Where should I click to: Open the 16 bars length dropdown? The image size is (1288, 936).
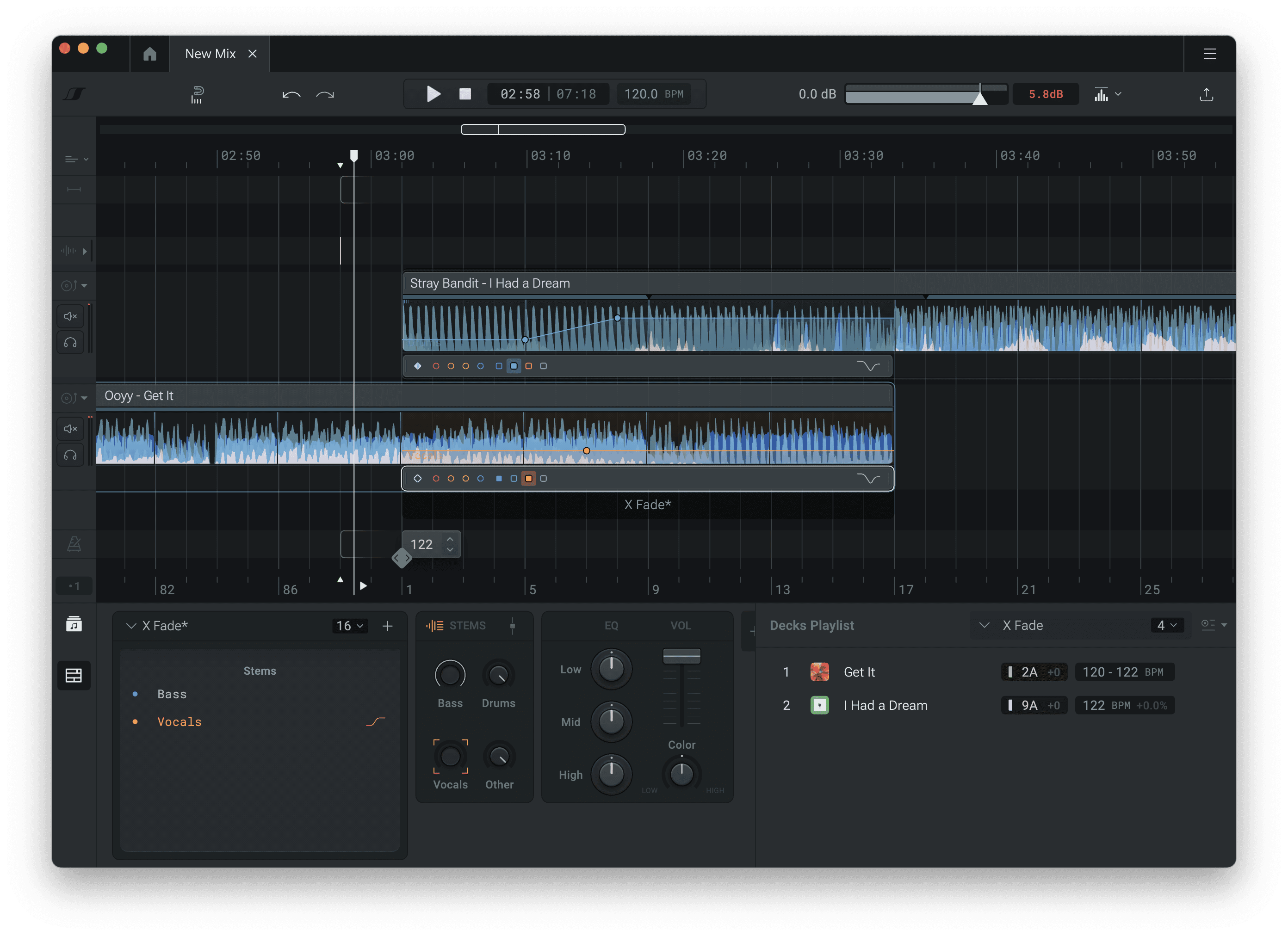point(349,626)
